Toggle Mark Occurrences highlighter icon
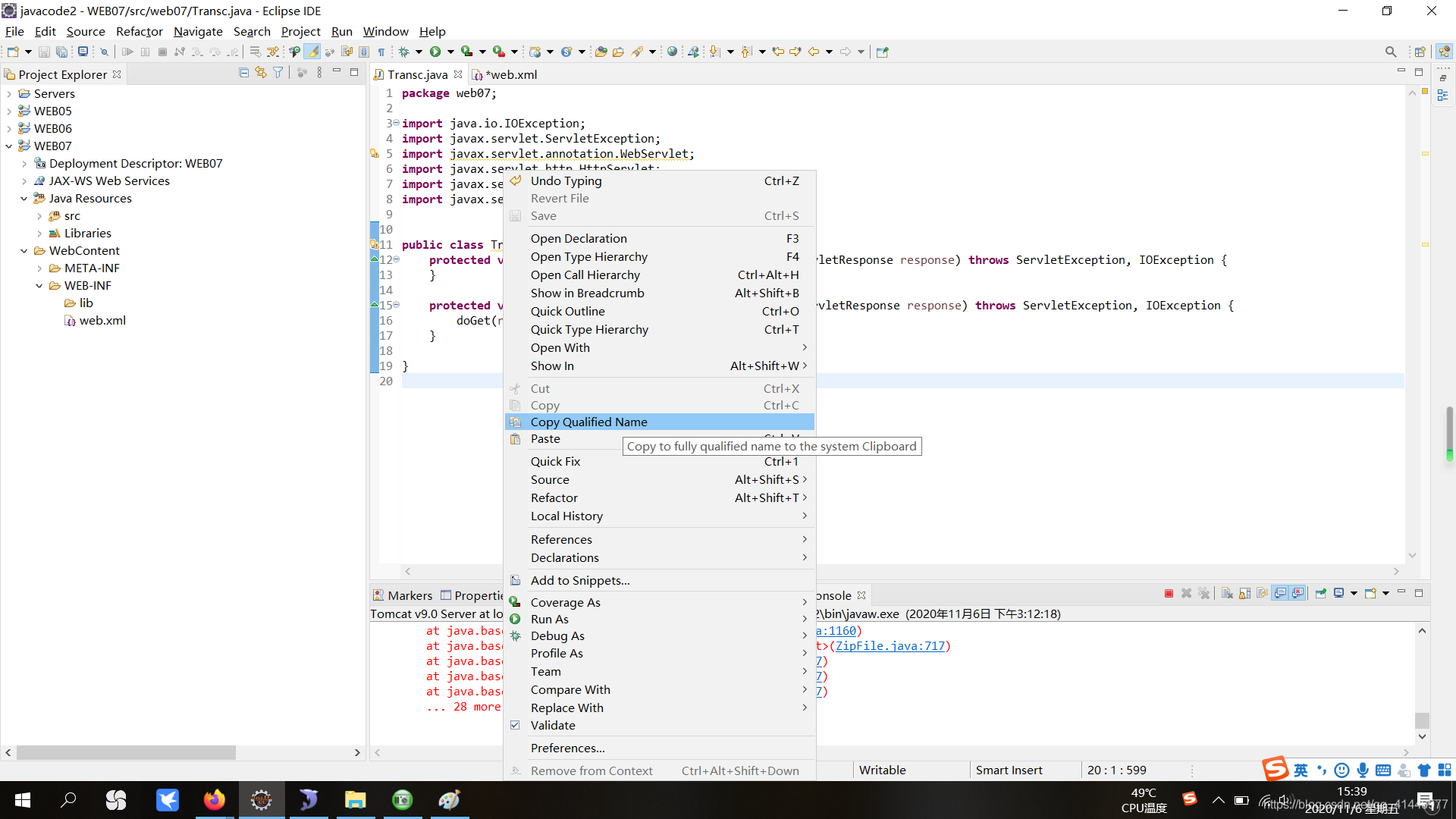1456x819 pixels. [312, 52]
